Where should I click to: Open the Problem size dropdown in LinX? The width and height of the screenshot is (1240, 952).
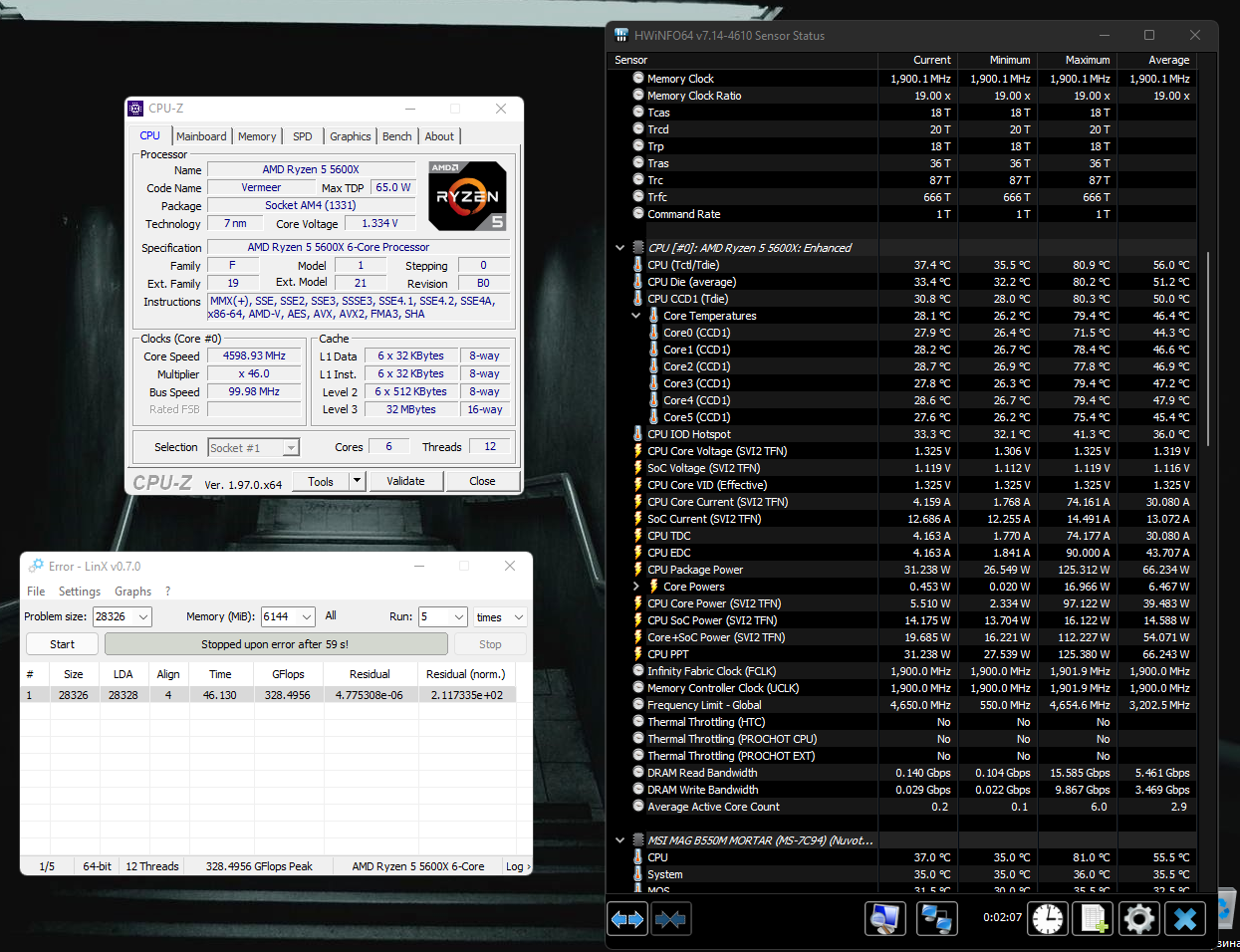tap(143, 617)
